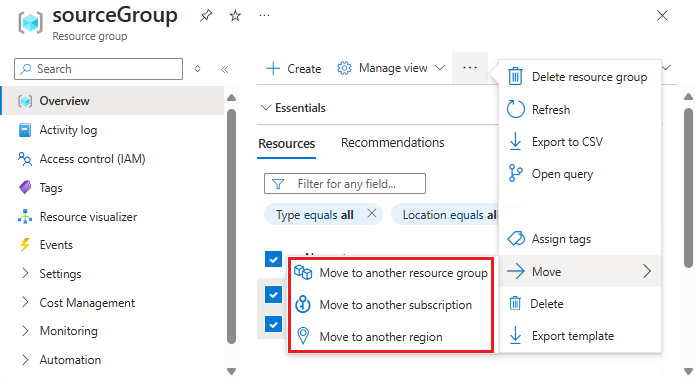Pin the sourceGroup blade to dashboard
The image size is (695, 377).
206,16
